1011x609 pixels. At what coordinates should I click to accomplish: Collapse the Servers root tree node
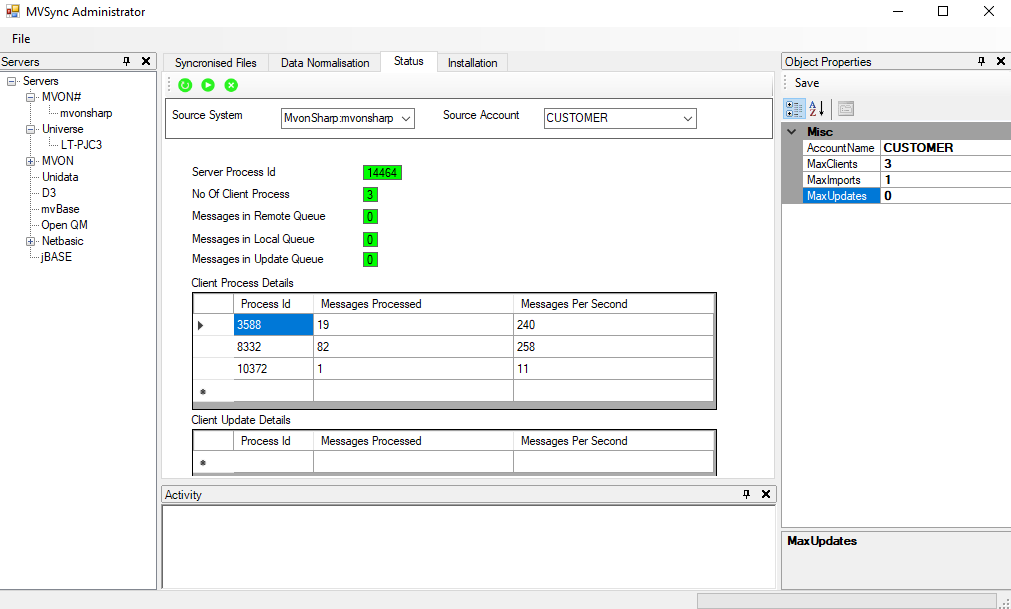12,81
